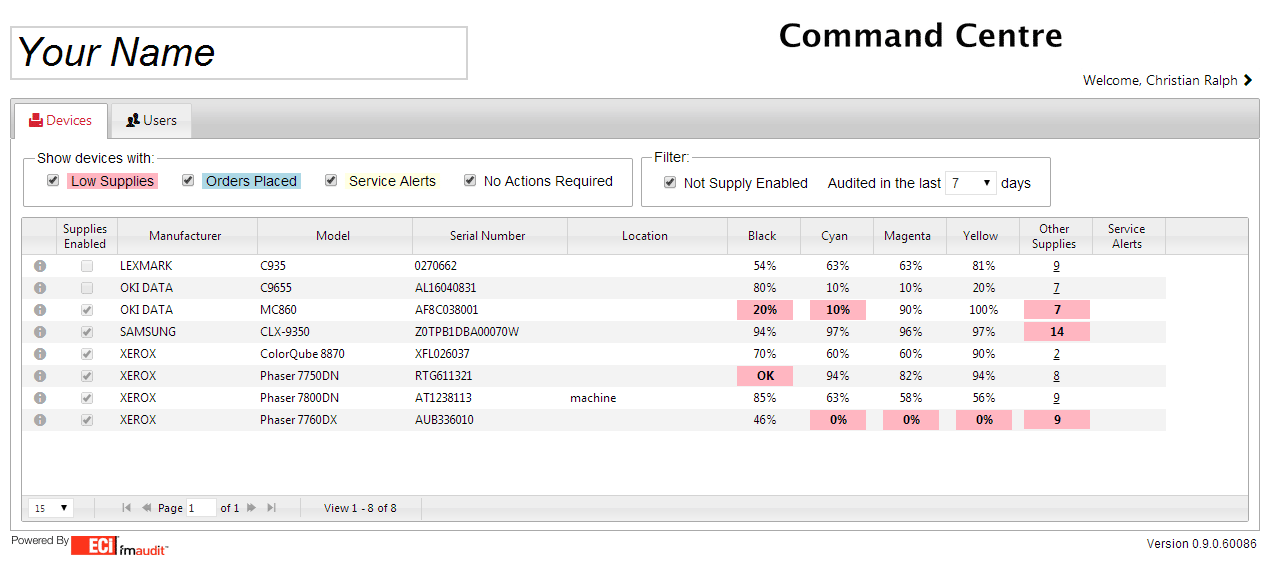Switch to the Users tab

(151, 121)
